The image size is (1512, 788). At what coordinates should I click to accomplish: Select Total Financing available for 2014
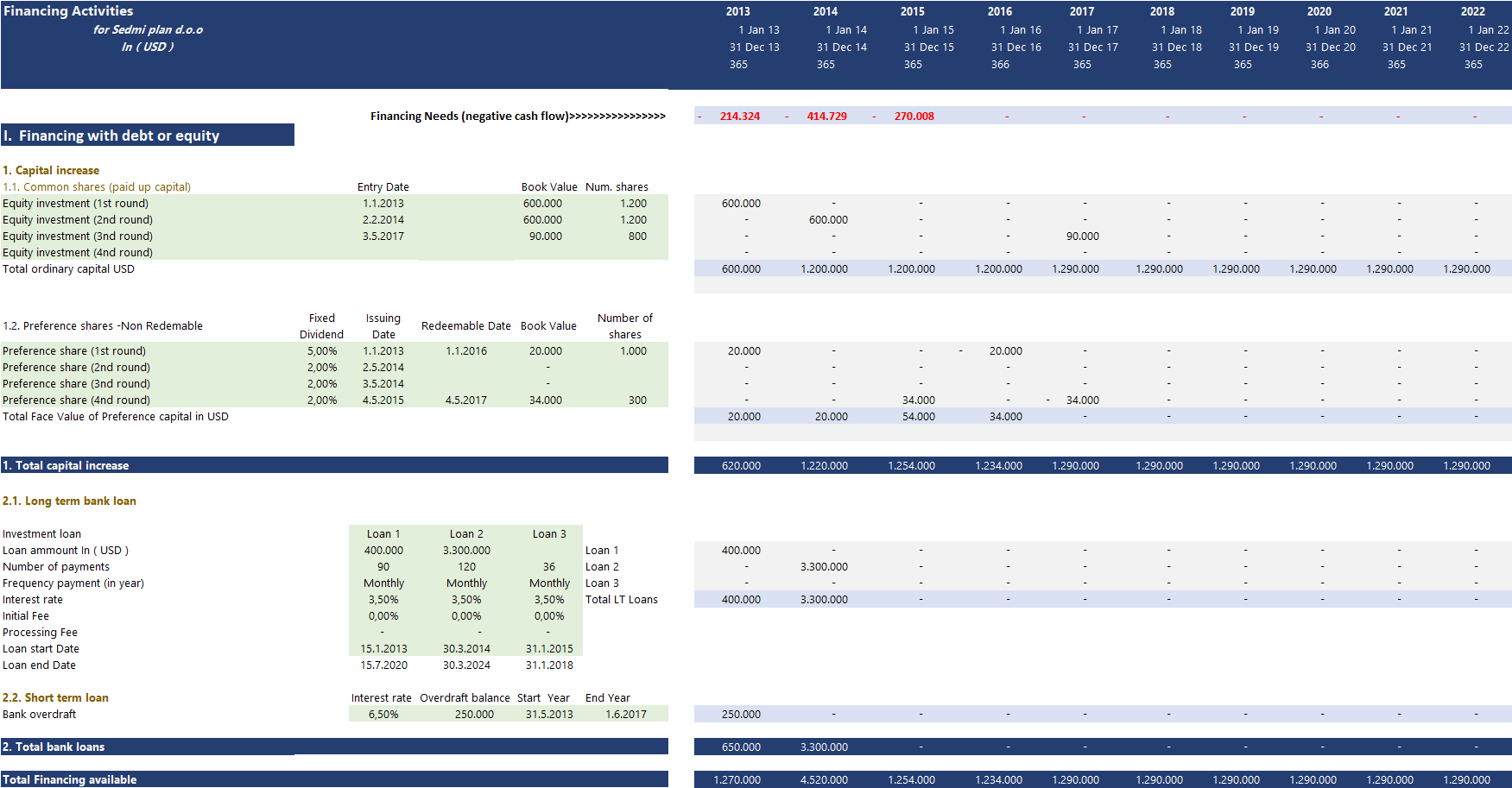(x=824, y=780)
